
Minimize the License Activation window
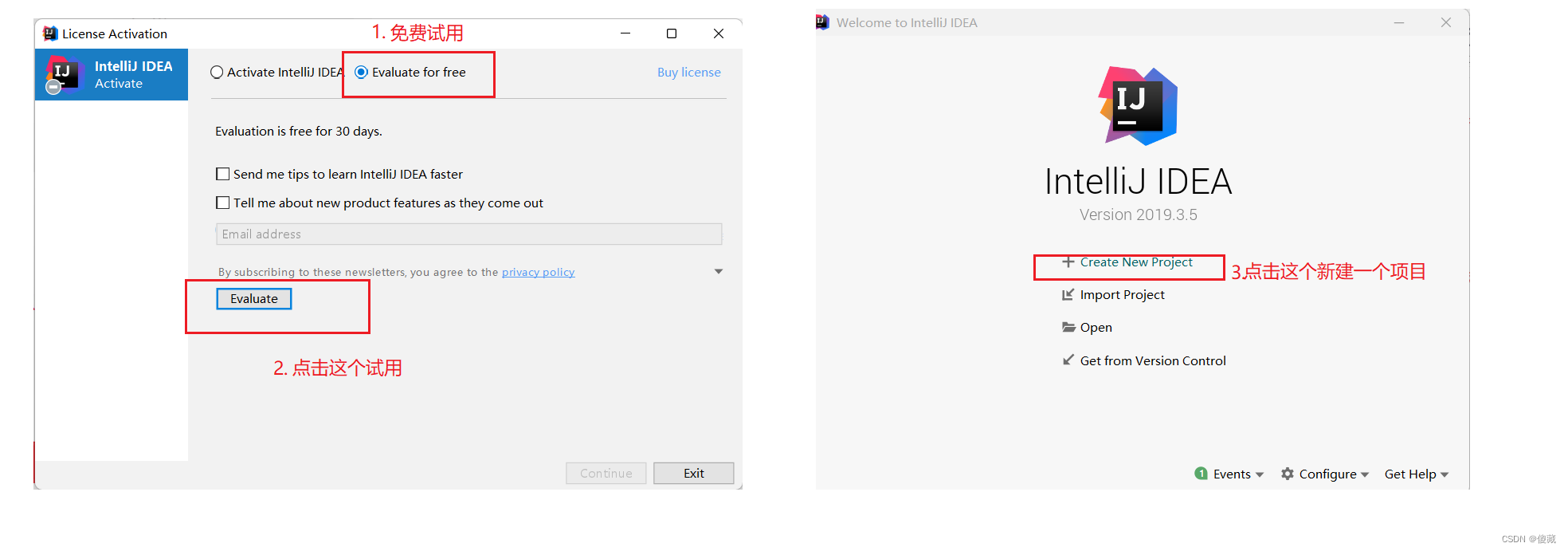(625, 33)
